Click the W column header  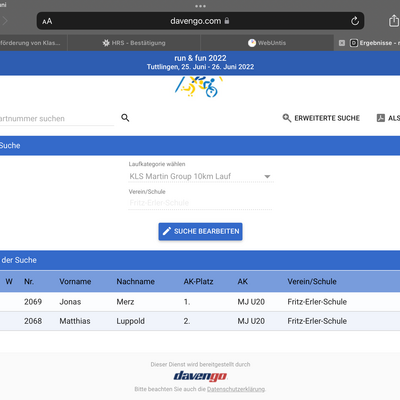(x=9, y=282)
